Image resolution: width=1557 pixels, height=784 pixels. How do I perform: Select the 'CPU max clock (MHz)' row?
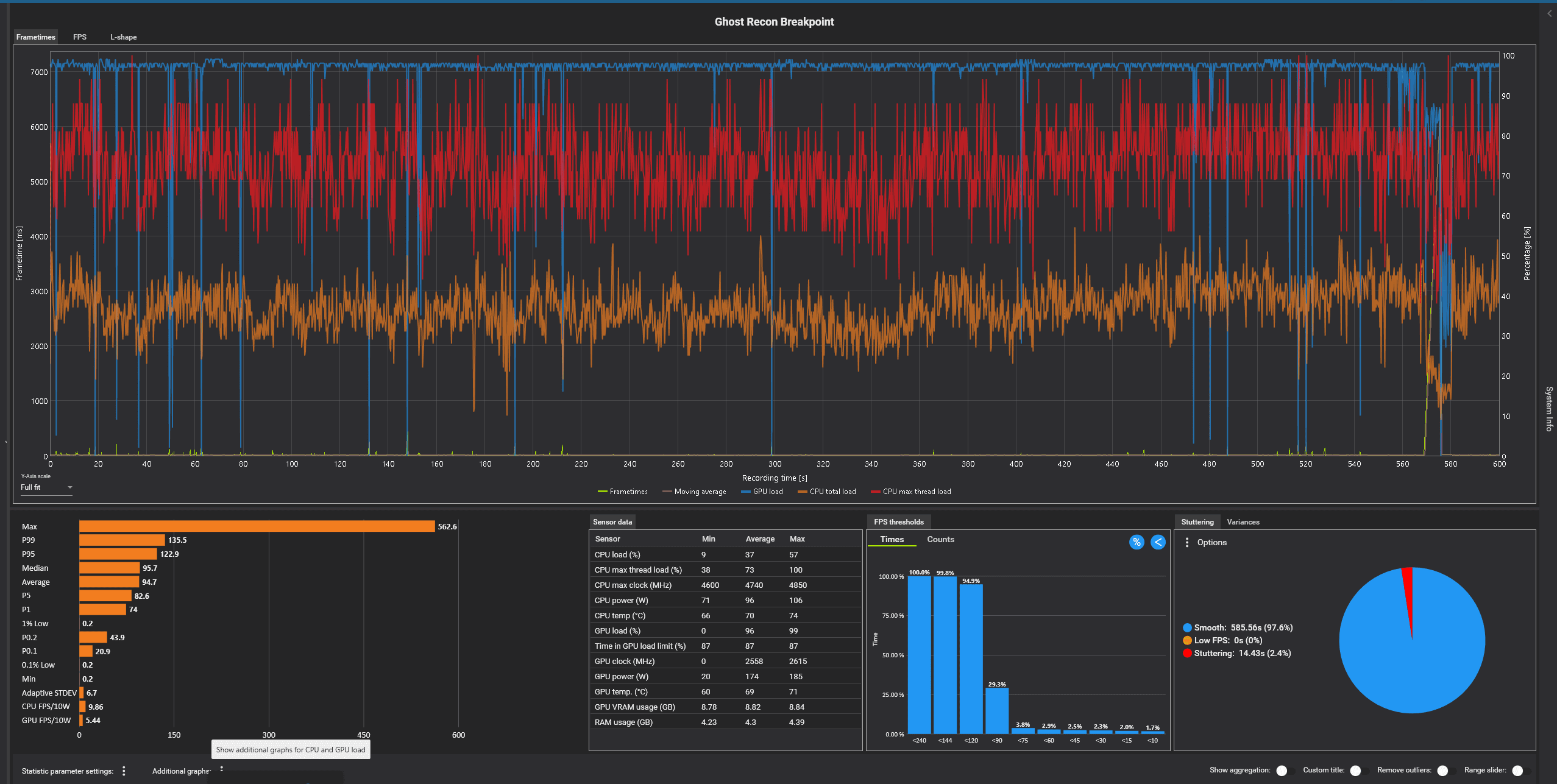pos(725,585)
